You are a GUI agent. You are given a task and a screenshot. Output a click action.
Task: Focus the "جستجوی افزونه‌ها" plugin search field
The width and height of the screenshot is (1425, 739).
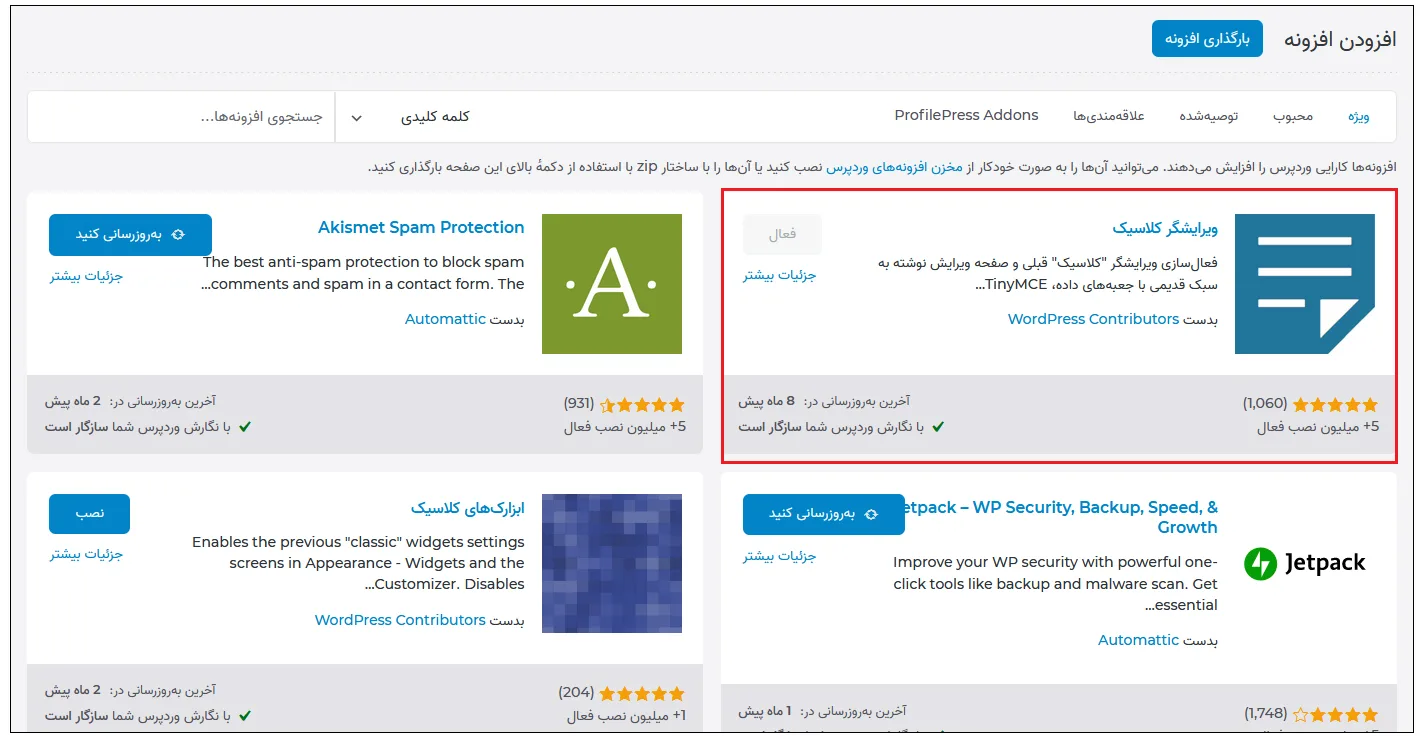point(181,117)
